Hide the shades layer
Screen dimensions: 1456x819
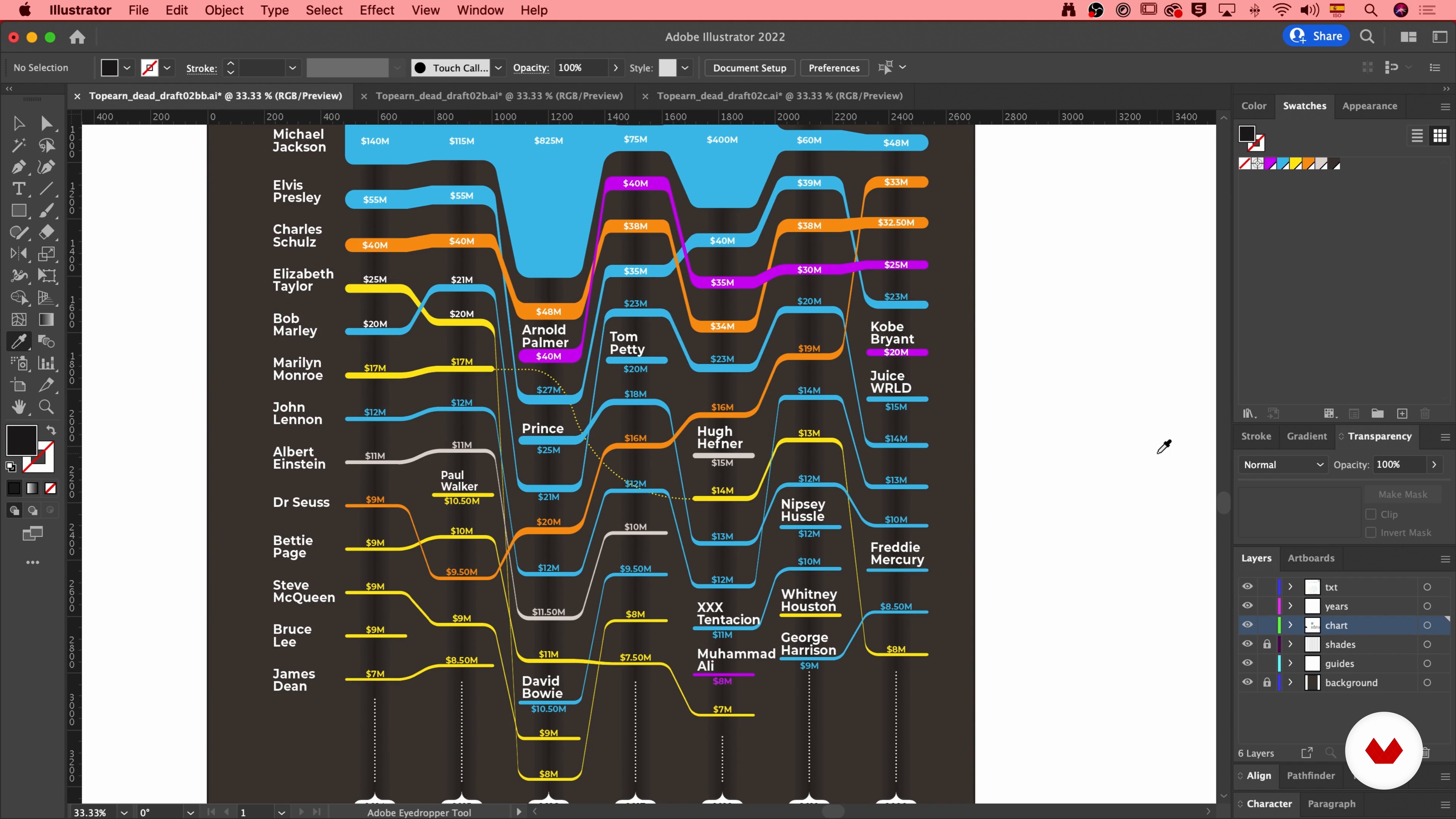point(1247,644)
